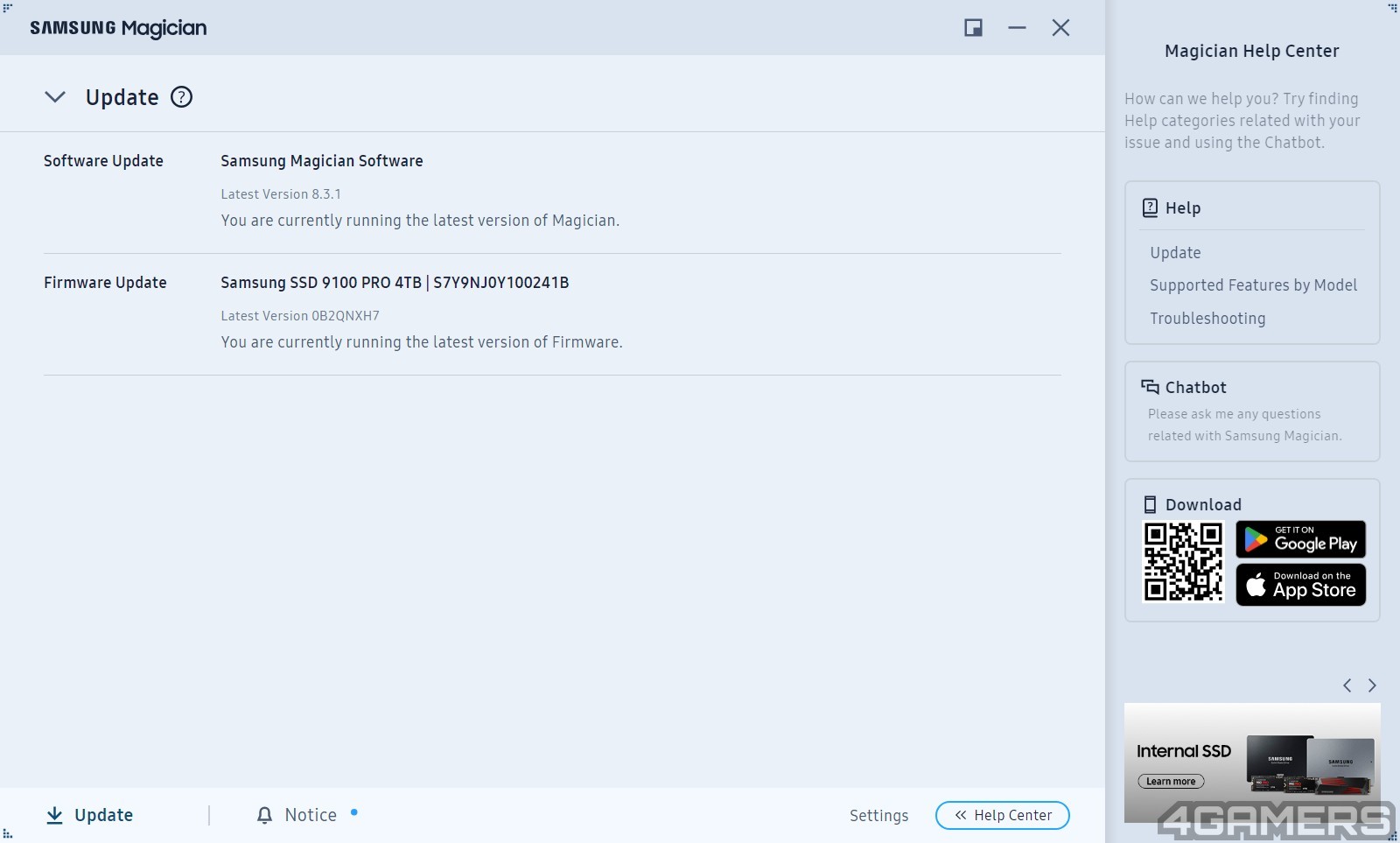Screen dimensions: 1400x843
Task: Click the download QR code
Action: (x=1183, y=562)
